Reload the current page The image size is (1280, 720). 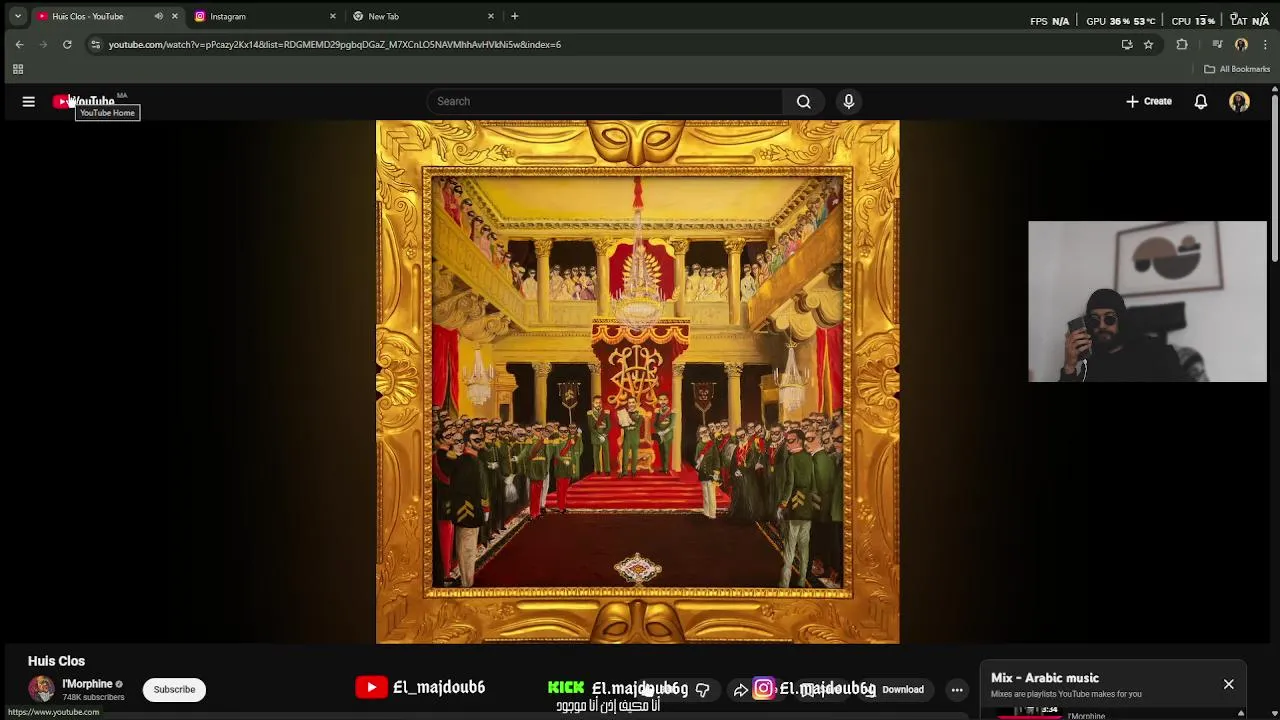pyautogui.click(x=67, y=44)
